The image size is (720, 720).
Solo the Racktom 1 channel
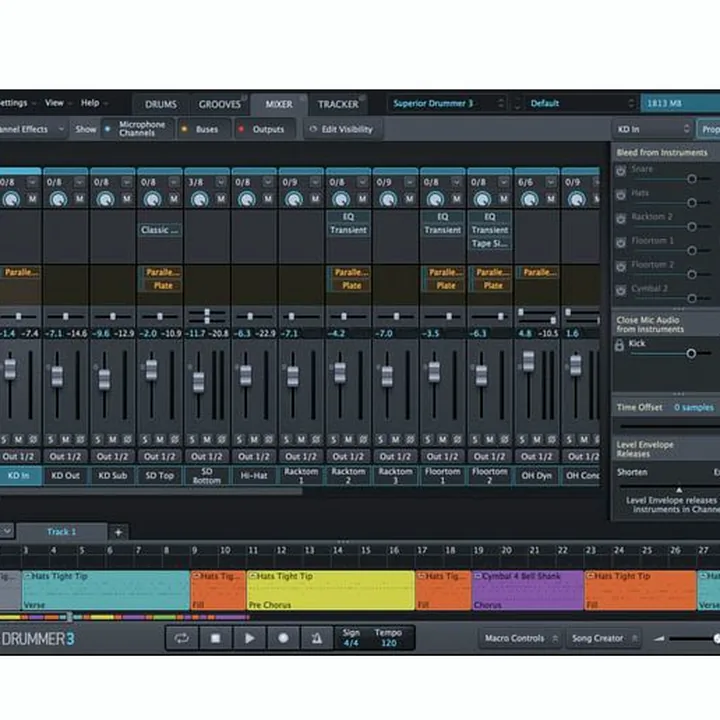coord(287,439)
